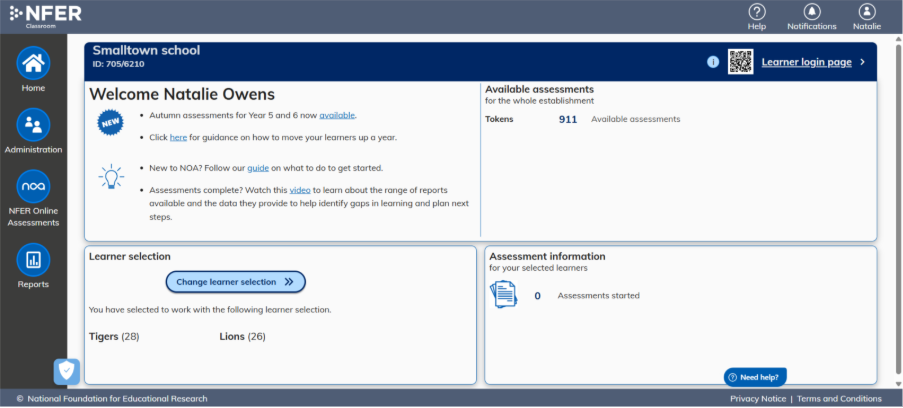Click the 'Assessment information' heading
Screen dimensions: 903x408
coord(547,256)
